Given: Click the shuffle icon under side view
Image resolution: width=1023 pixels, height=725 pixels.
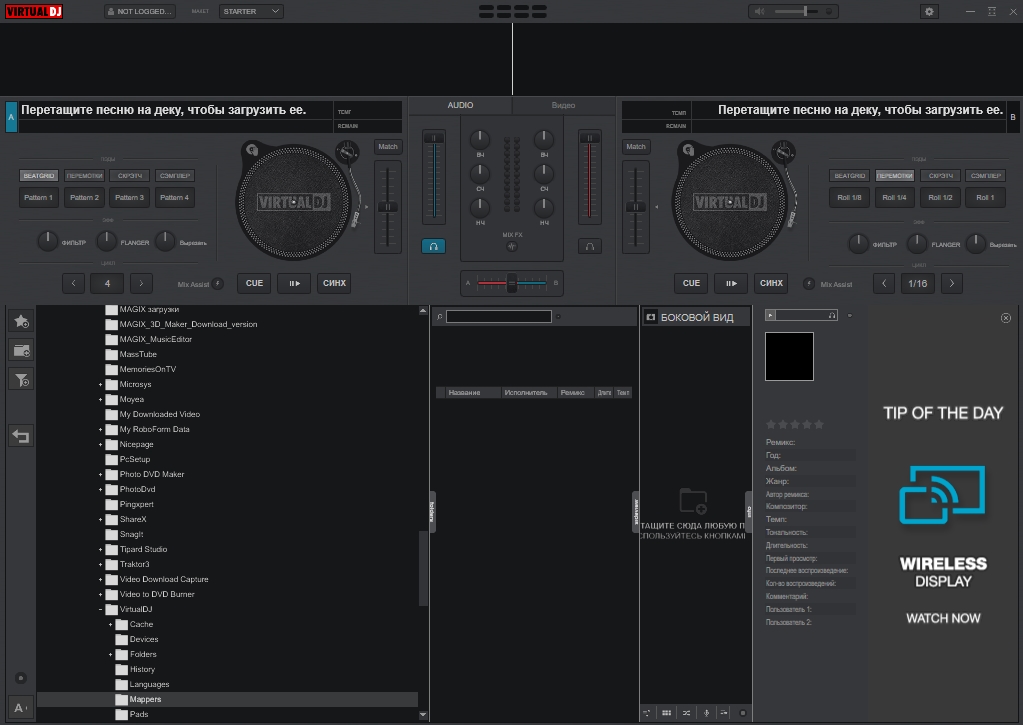Looking at the screenshot, I should [686, 713].
